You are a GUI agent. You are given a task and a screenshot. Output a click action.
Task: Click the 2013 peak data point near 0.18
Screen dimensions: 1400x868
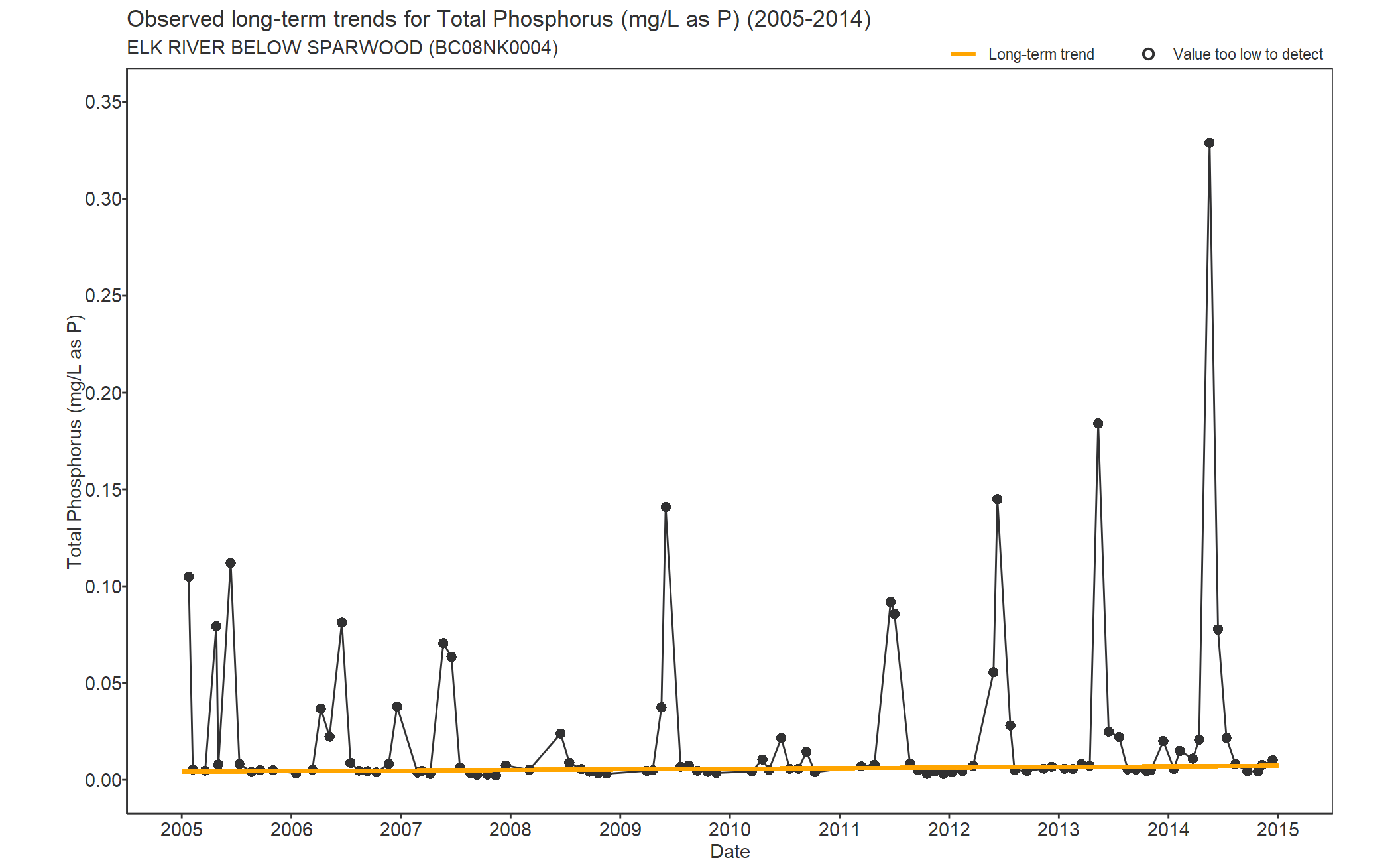point(1098,424)
